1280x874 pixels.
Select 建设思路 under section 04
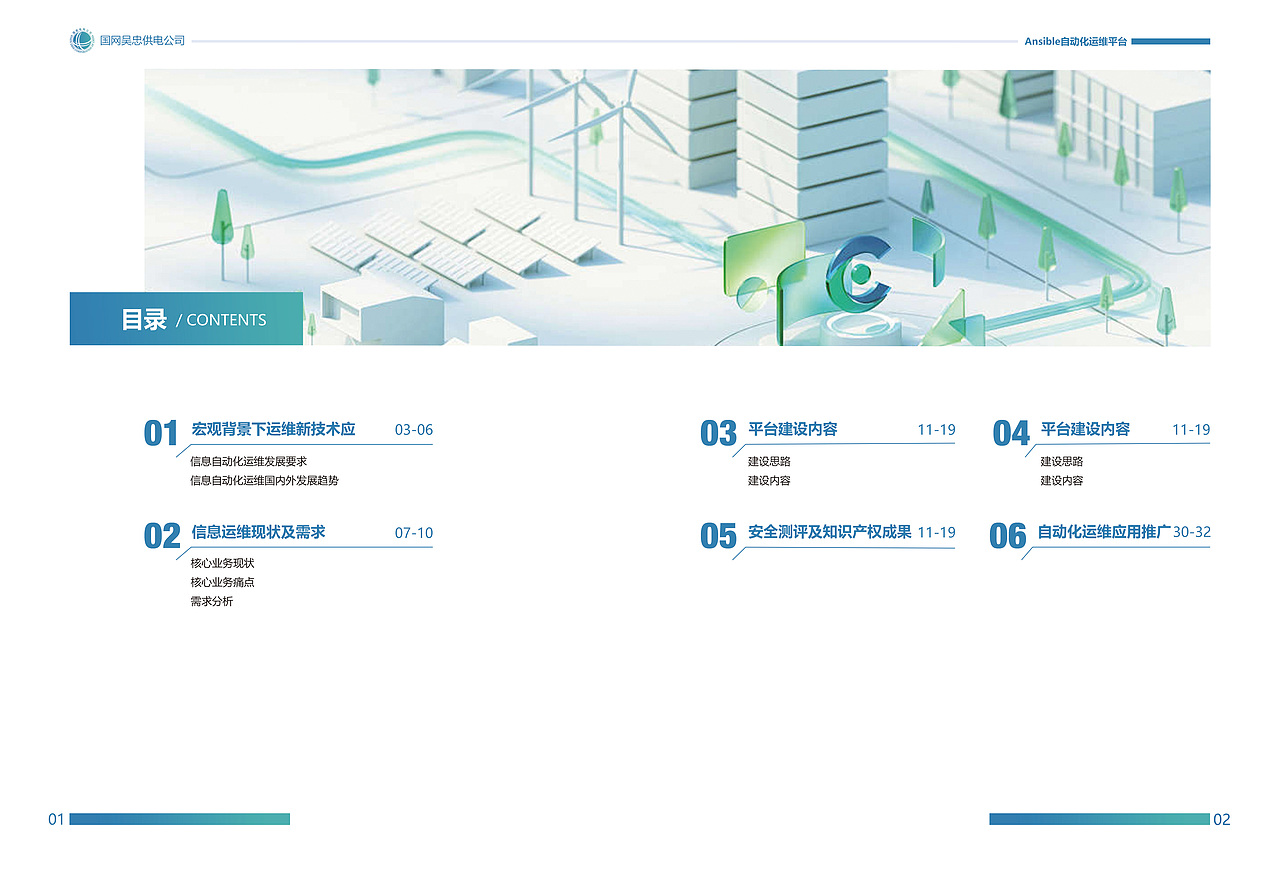1062,461
